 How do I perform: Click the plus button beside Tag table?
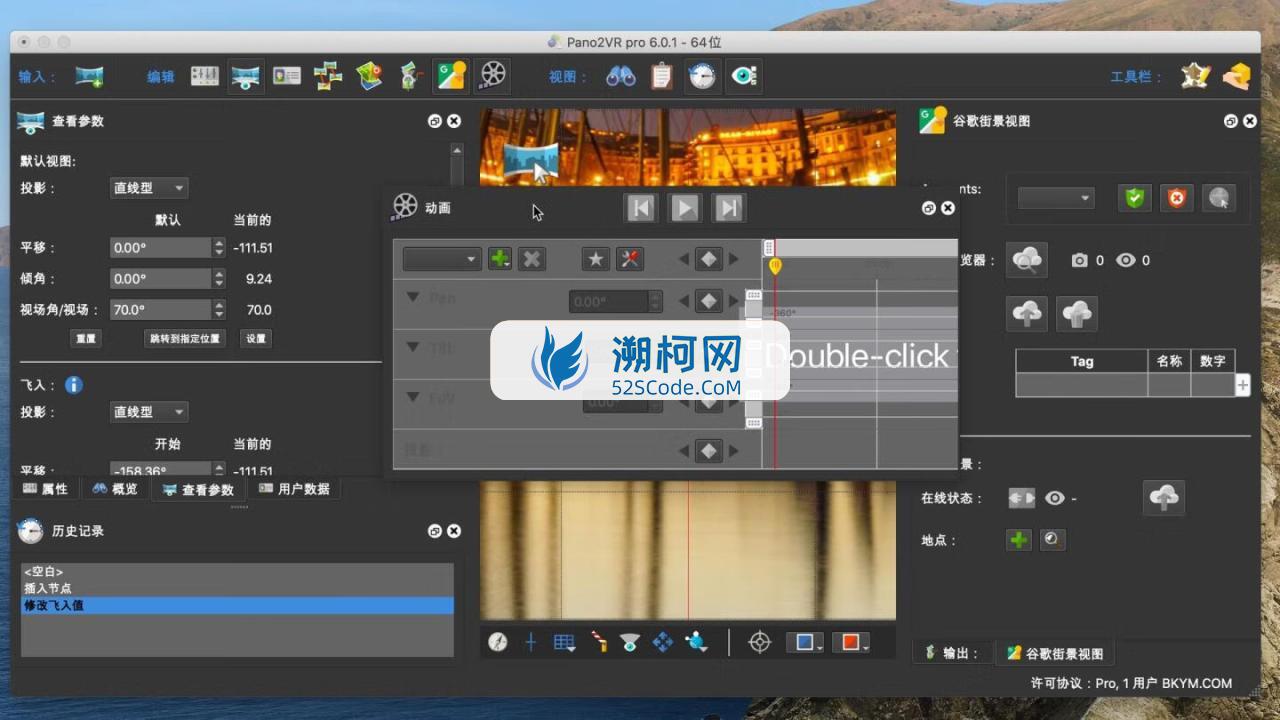1242,385
